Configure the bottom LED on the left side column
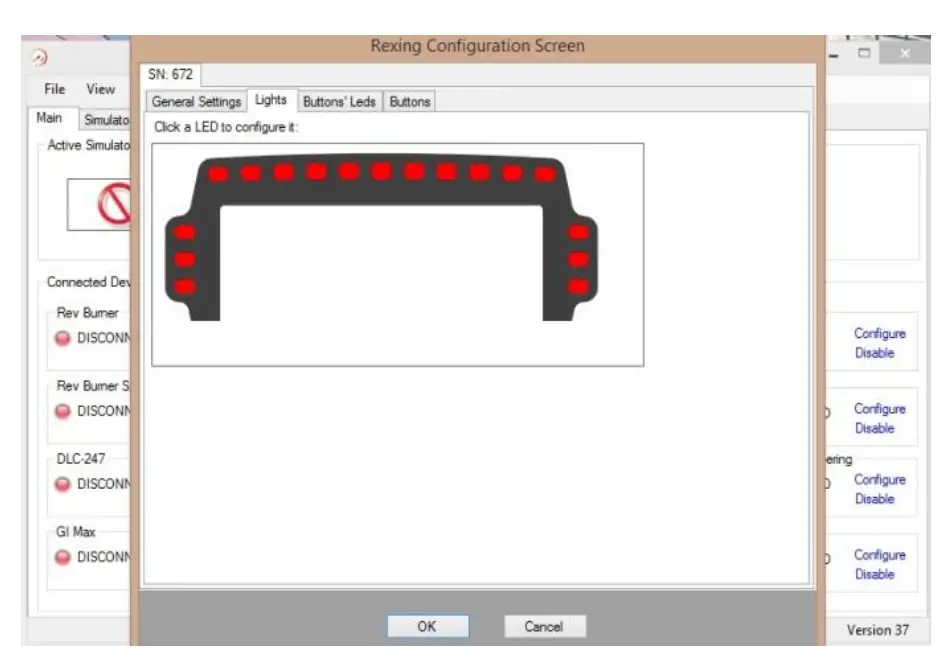948x662 pixels. click(185, 287)
